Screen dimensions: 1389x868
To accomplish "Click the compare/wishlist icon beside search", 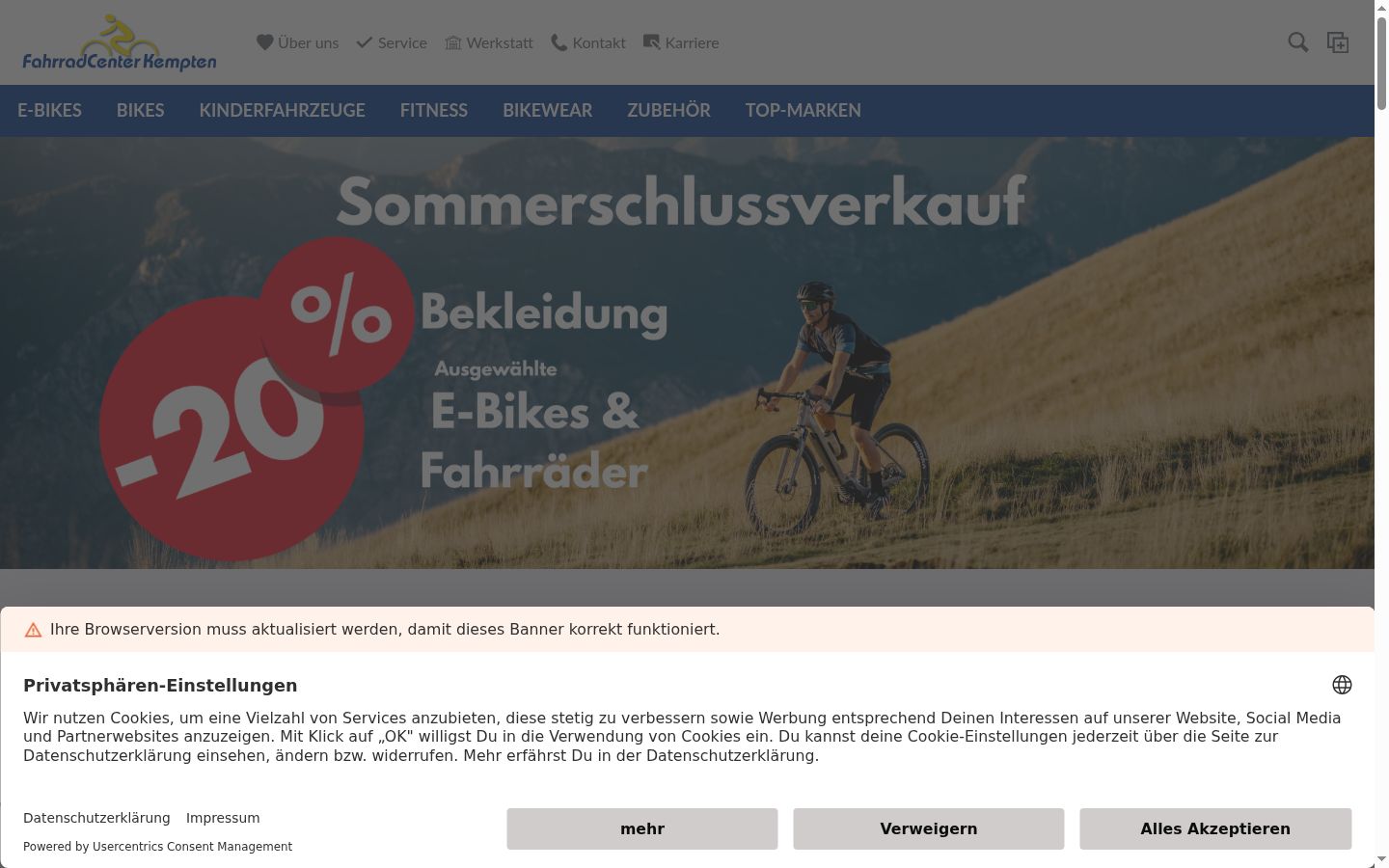I will [x=1338, y=42].
